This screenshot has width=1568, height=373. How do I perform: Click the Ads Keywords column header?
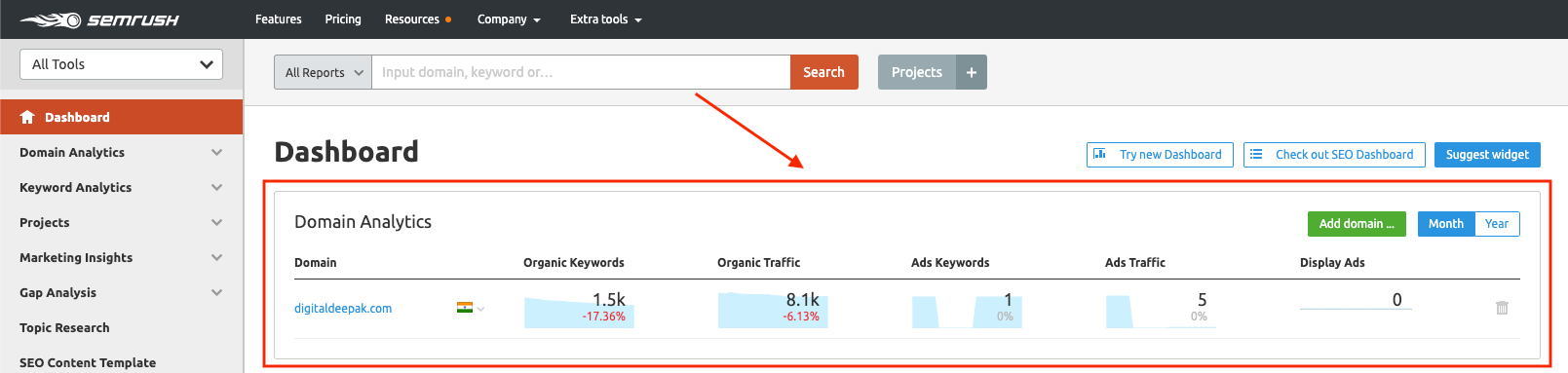[950, 263]
